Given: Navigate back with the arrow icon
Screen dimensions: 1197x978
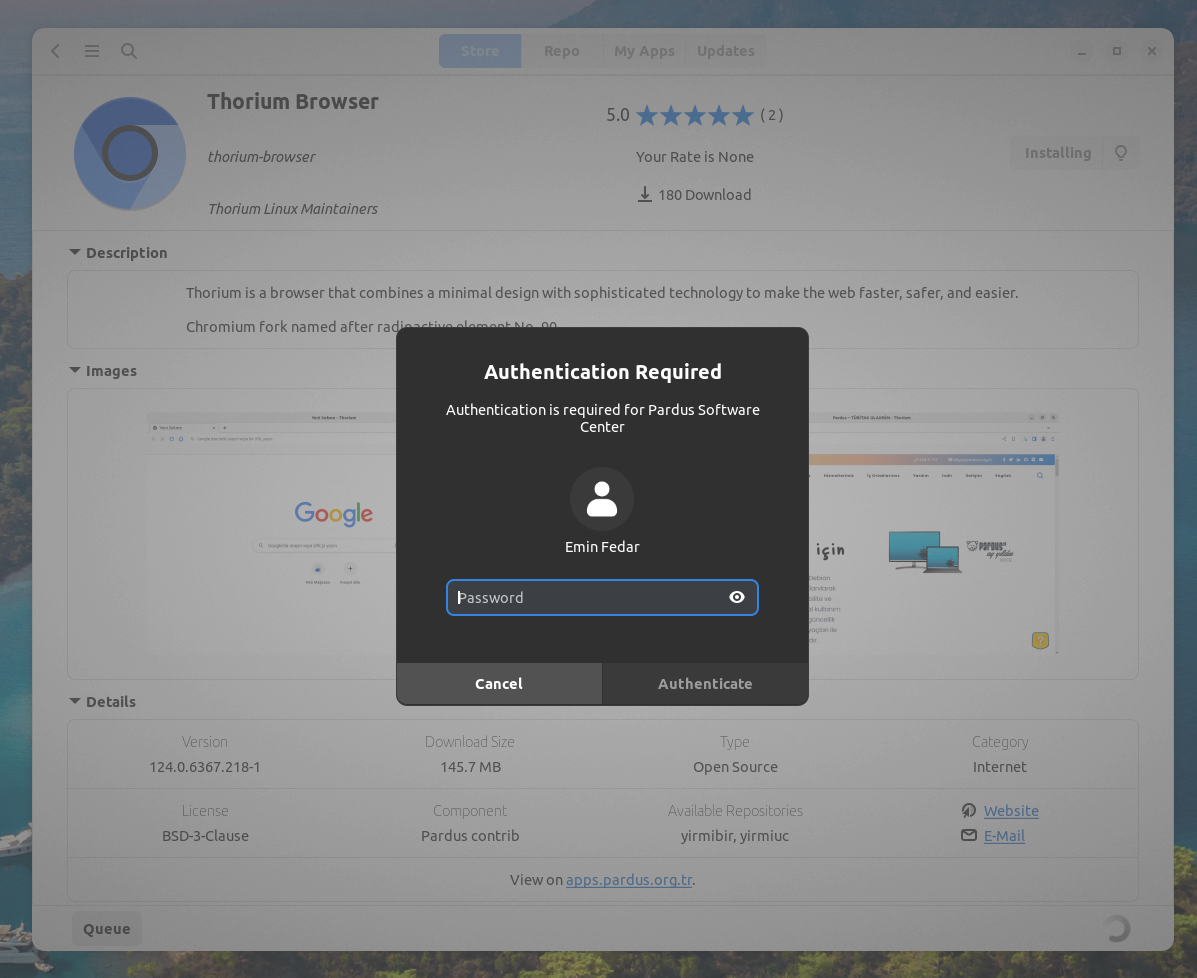Looking at the screenshot, I should click(55, 51).
